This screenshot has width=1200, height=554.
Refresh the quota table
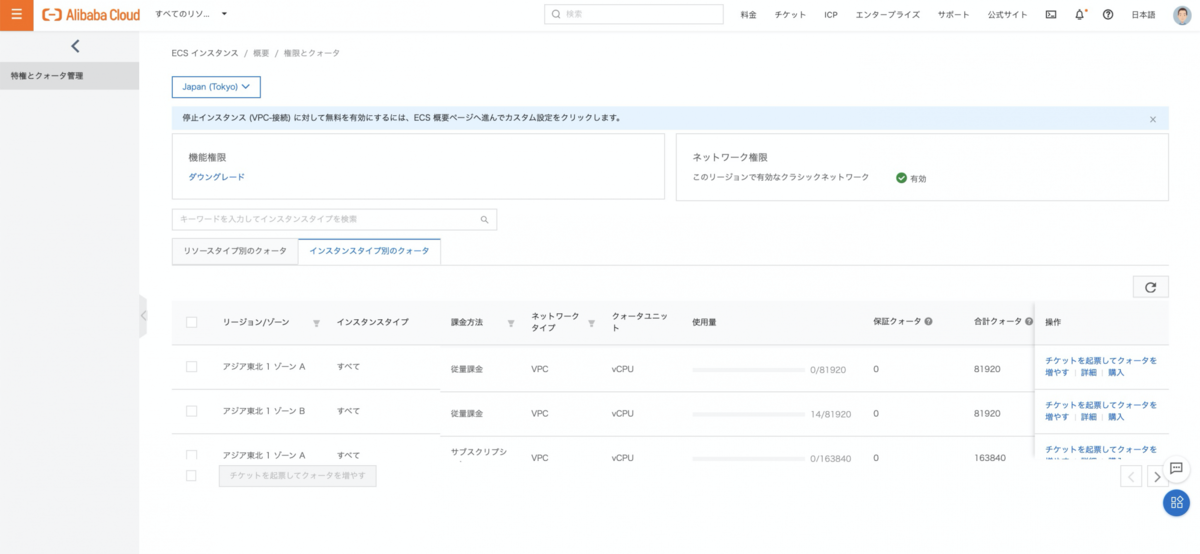(x=1150, y=287)
